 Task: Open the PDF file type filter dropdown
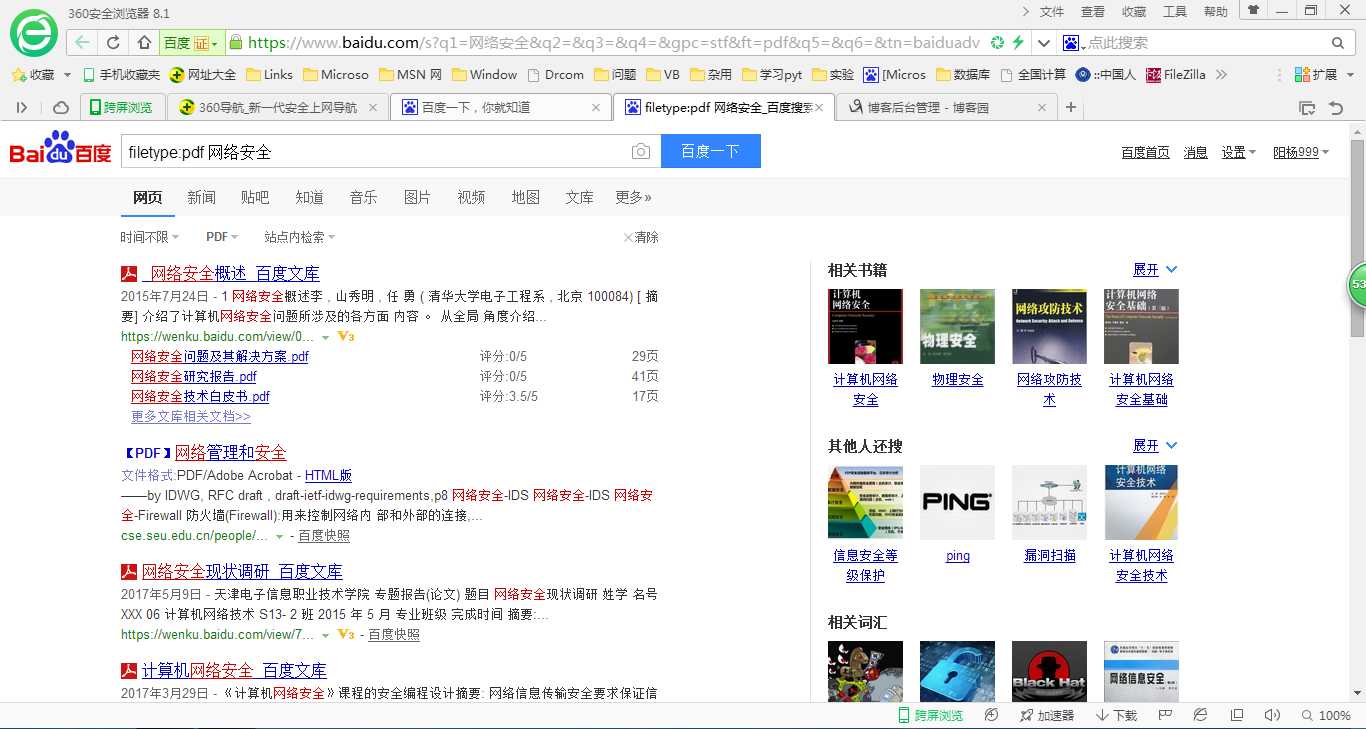pos(222,237)
